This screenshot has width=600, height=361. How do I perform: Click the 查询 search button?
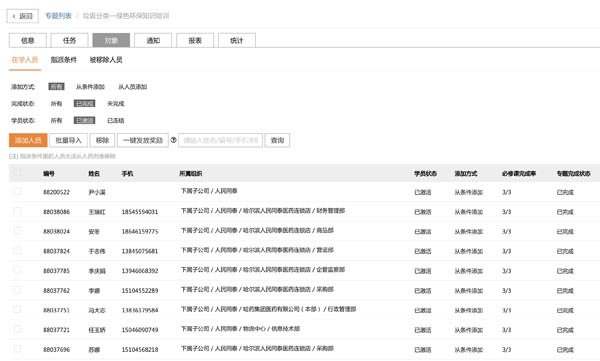click(x=277, y=140)
